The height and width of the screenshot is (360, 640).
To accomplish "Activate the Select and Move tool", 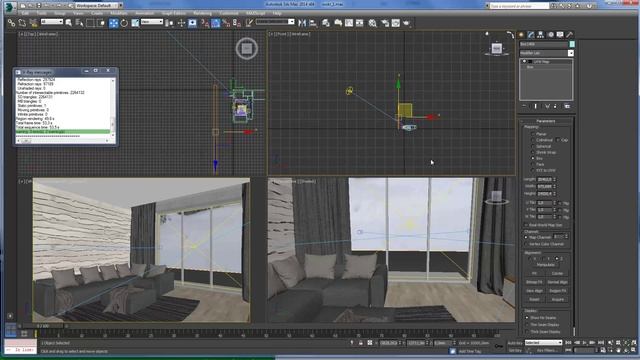I will point(113,23).
